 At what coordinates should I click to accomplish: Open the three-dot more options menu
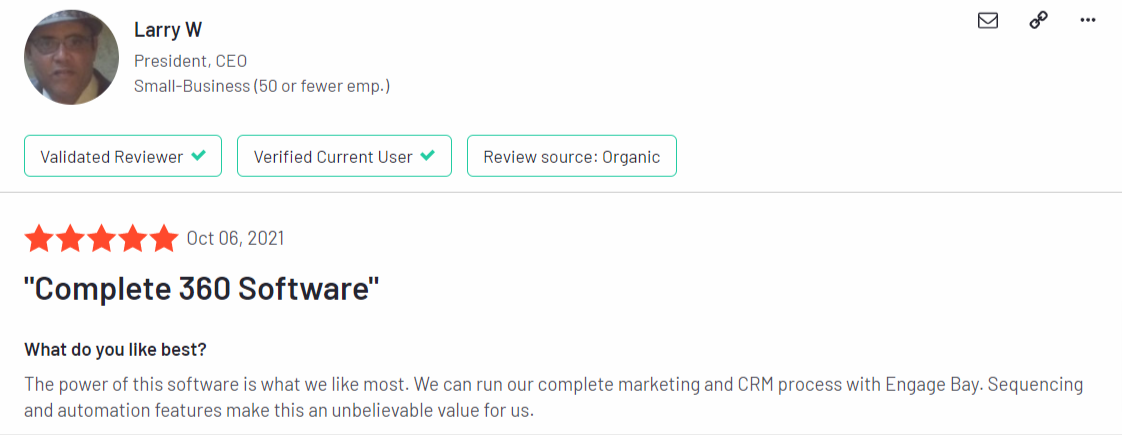[x=1088, y=20]
